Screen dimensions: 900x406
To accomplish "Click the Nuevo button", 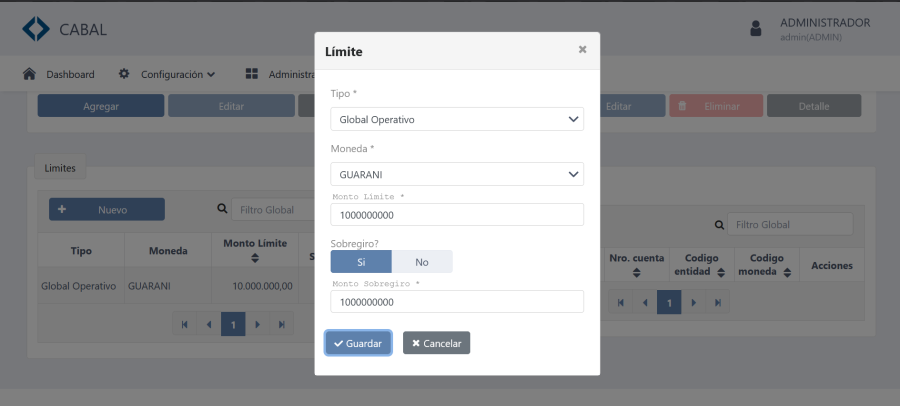I will tap(107, 210).
